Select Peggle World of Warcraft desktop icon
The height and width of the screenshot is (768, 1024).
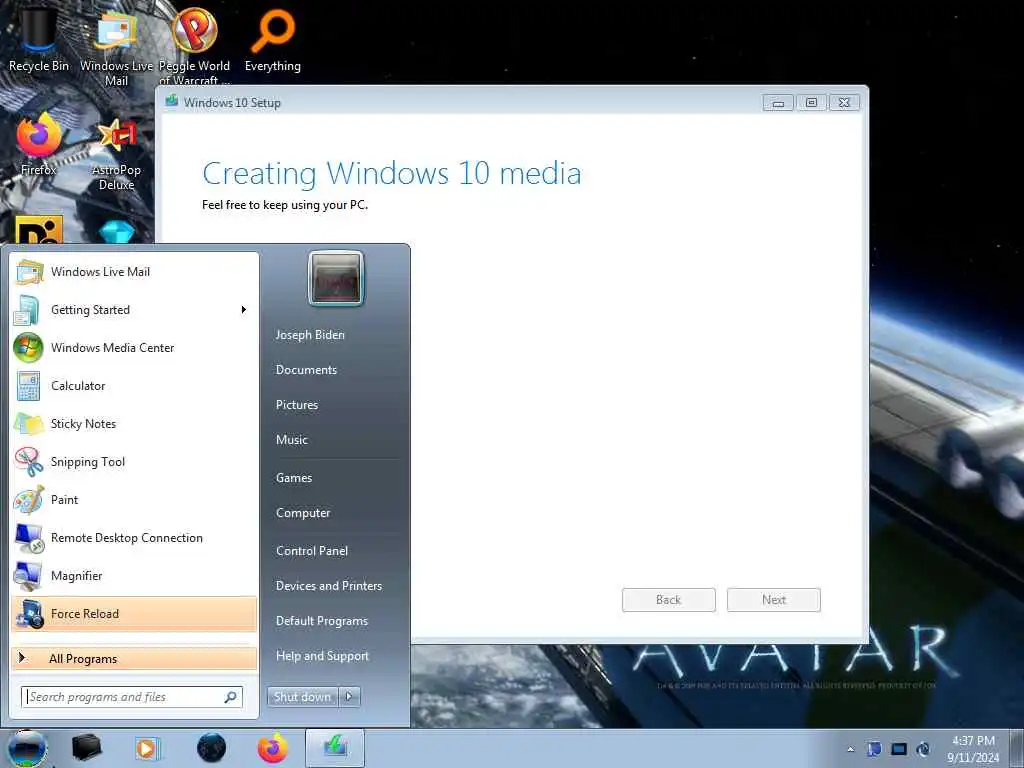(x=194, y=46)
